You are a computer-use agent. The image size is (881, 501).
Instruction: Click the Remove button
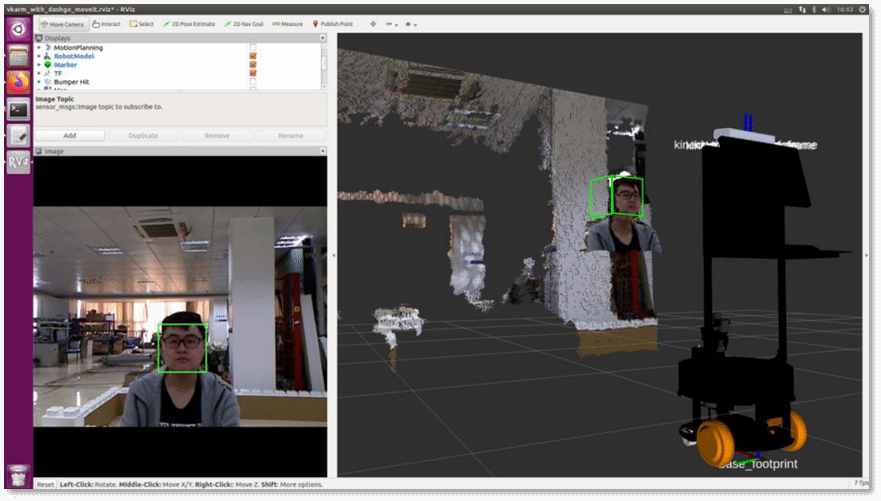217,135
